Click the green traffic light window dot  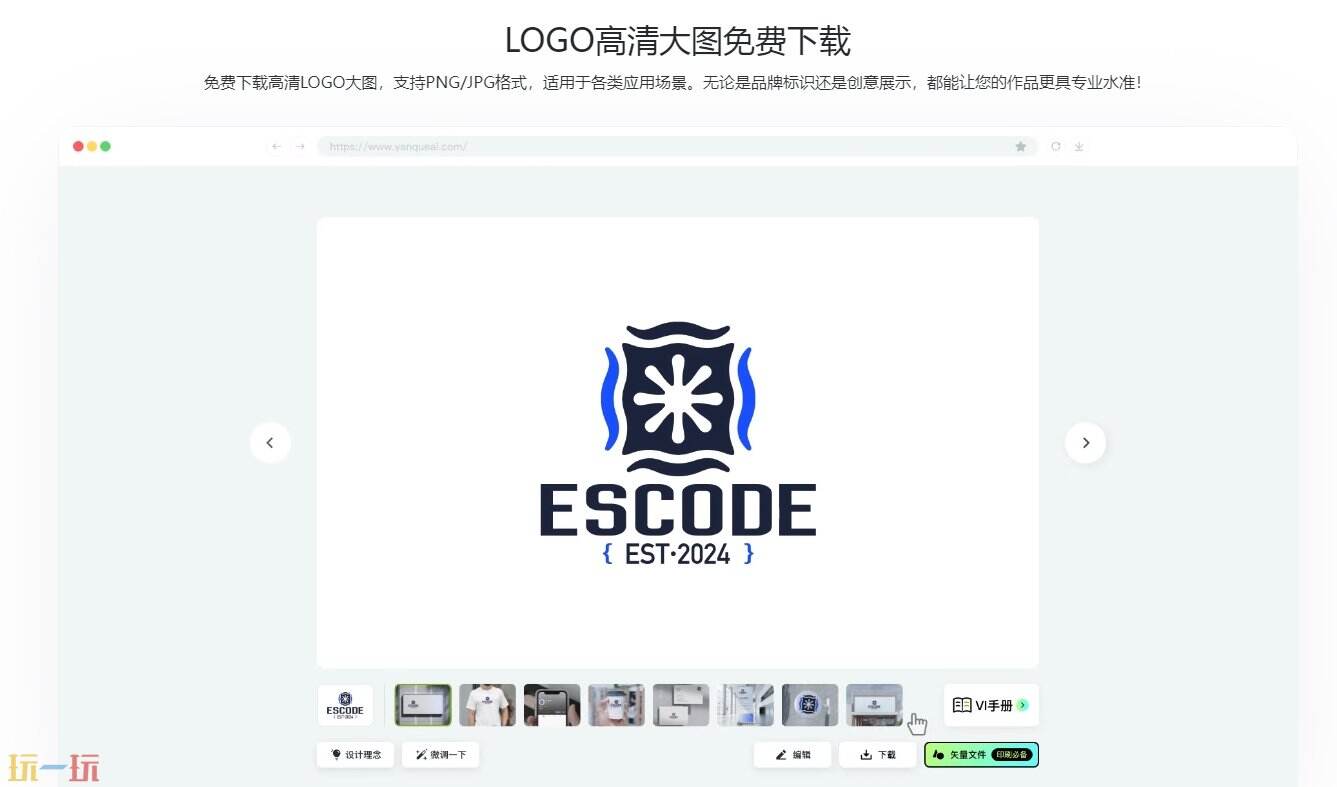pos(105,146)
